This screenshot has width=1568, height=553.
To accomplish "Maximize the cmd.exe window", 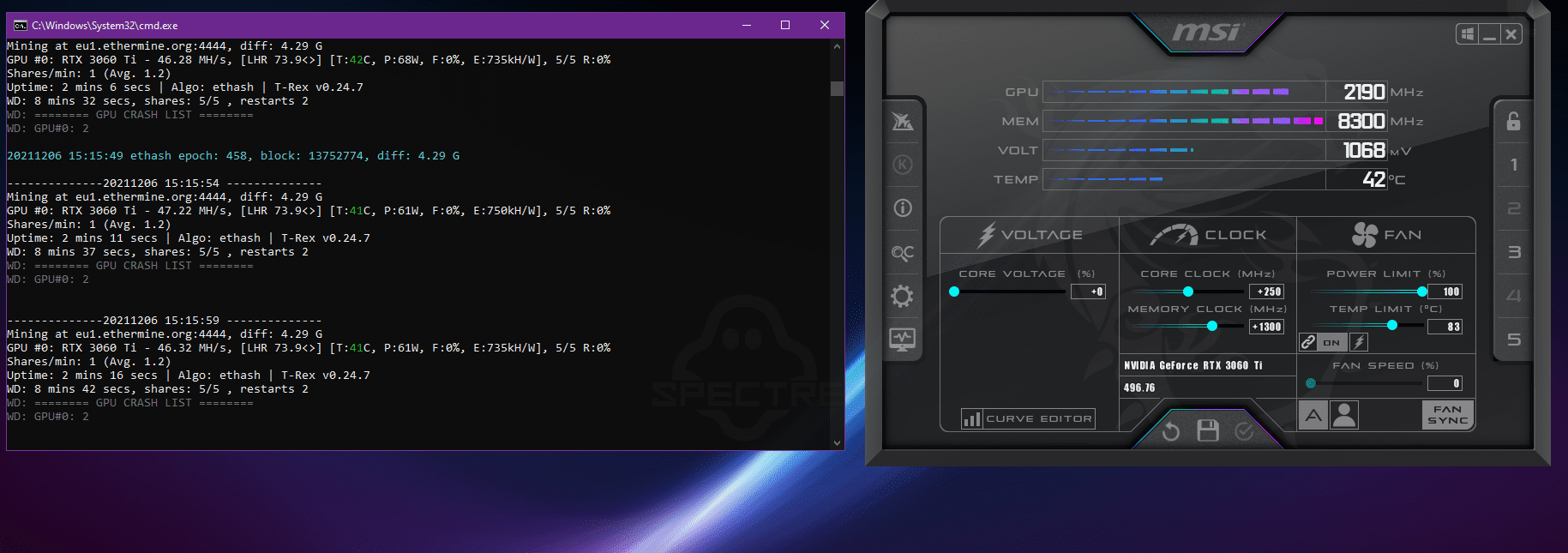I will (785, 25).
